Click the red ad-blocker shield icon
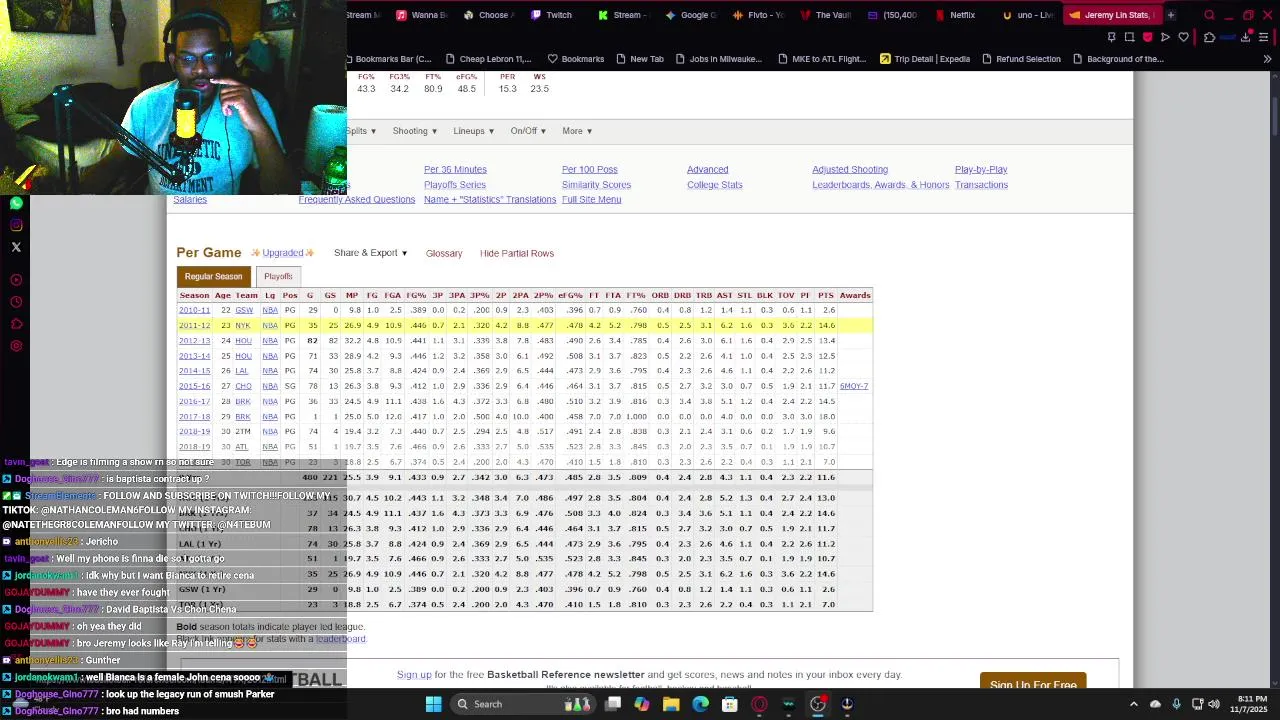 click(x=1147, y=37)
